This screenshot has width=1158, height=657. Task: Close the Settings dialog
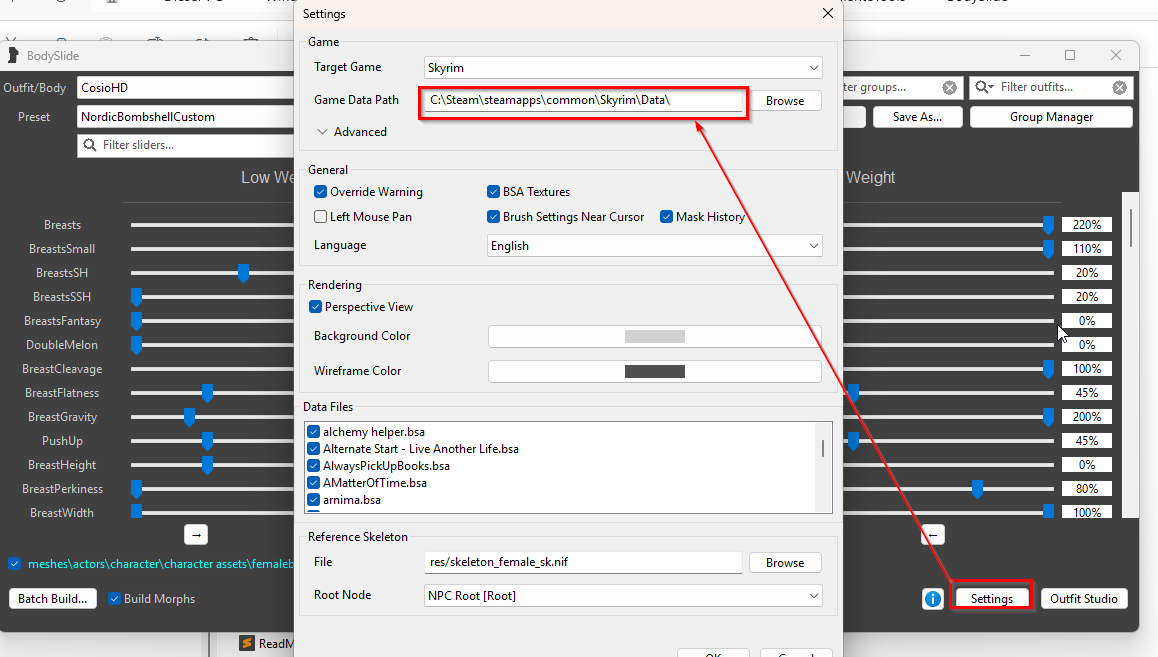[827, 13]
